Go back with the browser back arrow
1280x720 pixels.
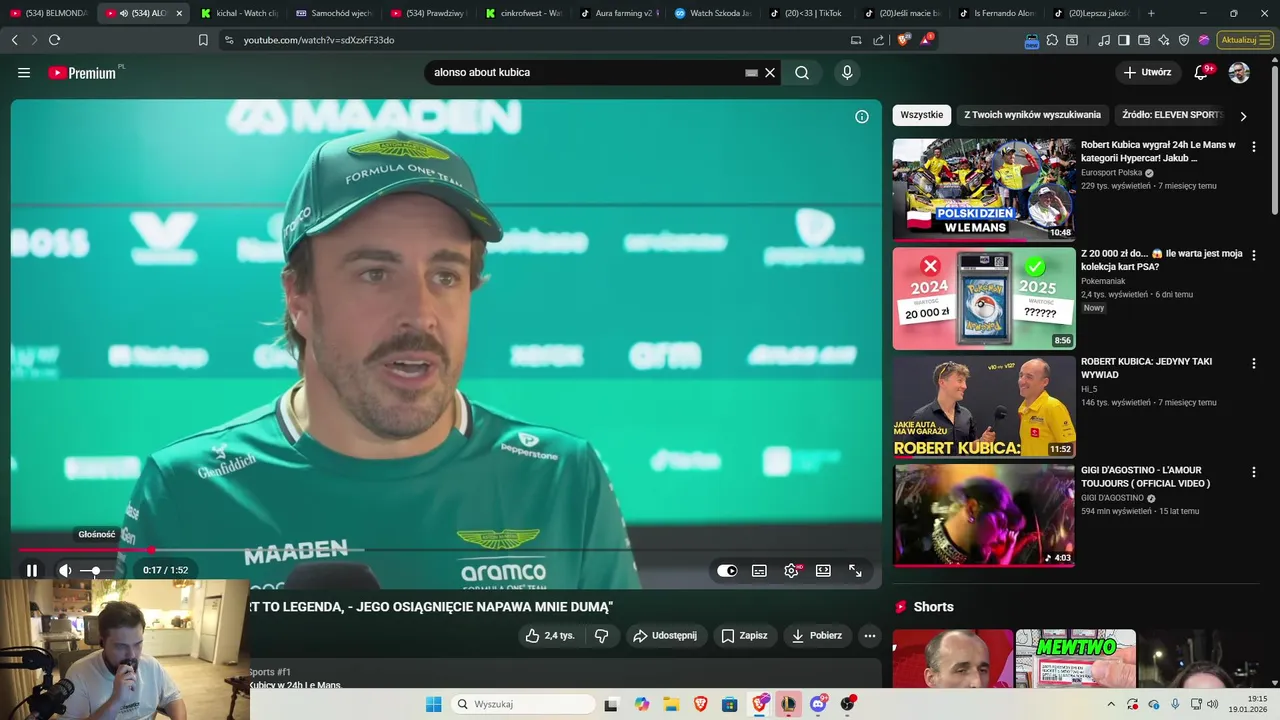14,40
